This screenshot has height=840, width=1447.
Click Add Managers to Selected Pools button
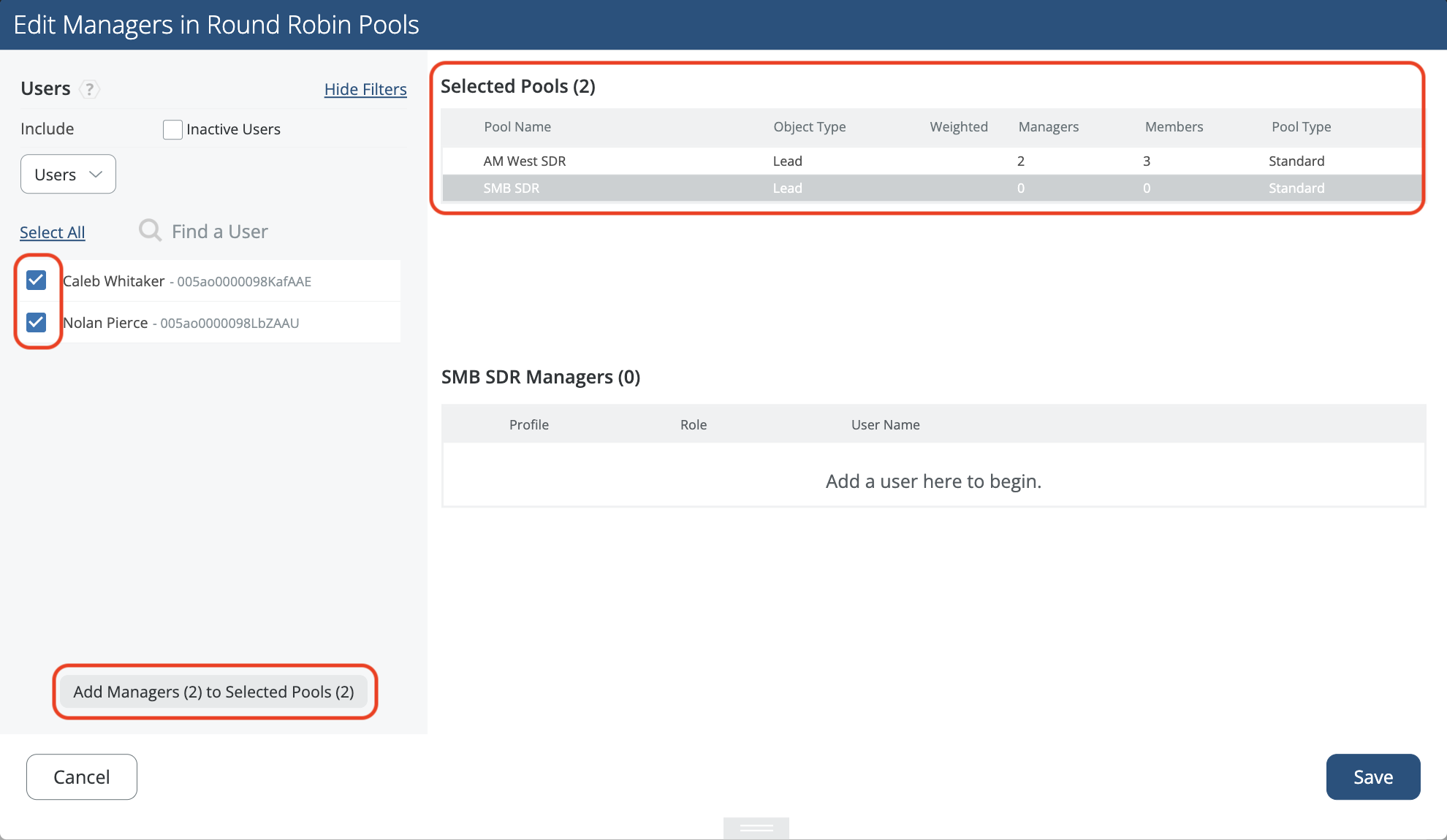213,692
